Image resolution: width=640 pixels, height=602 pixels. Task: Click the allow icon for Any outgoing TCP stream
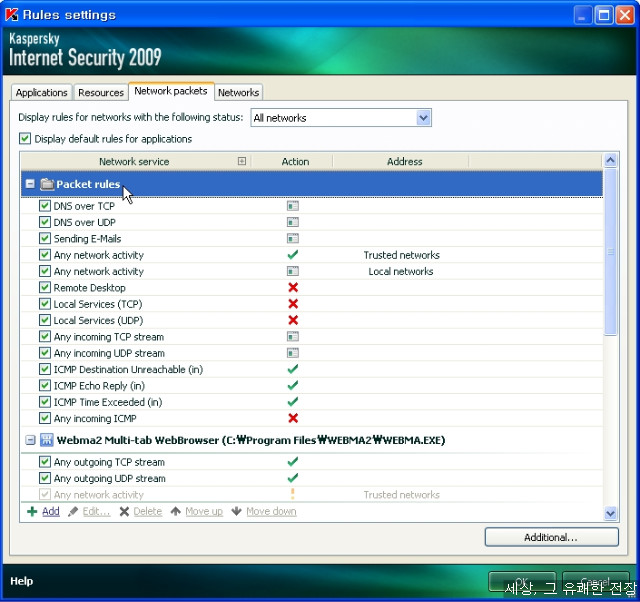click(x=293, y=462)
